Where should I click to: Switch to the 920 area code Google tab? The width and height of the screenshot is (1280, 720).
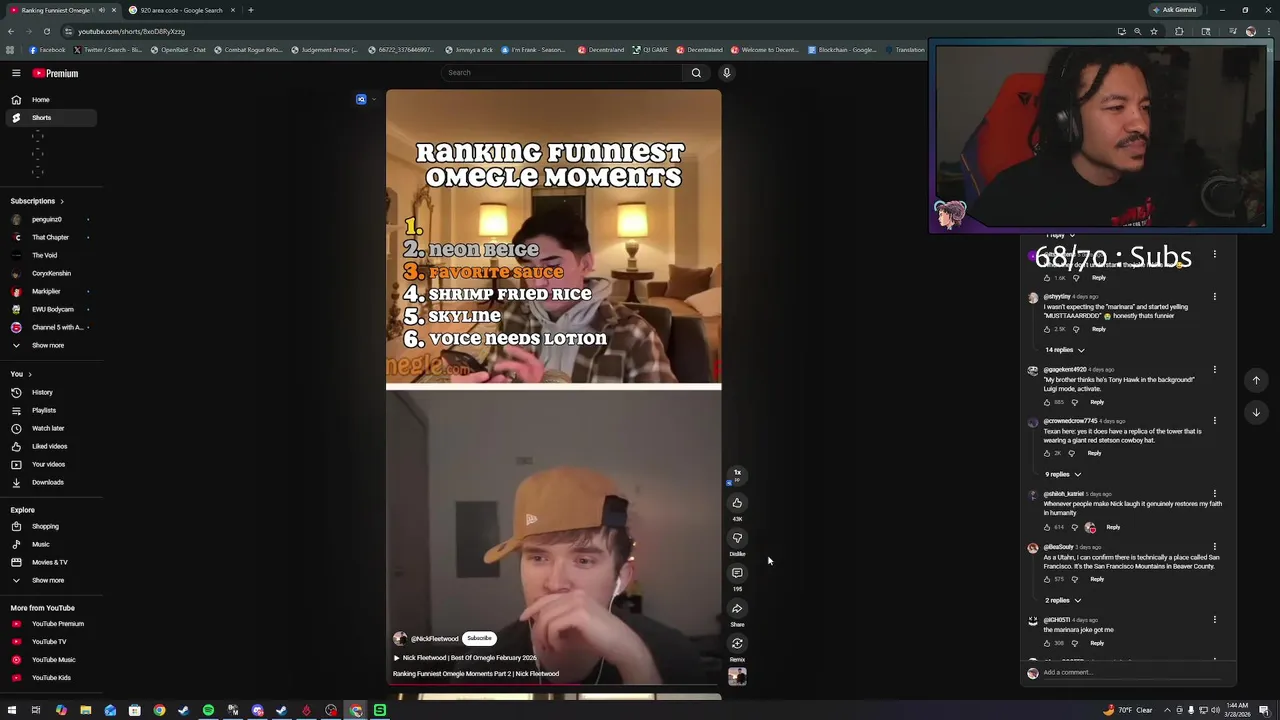pyautogui.click(x=182, y=10)
